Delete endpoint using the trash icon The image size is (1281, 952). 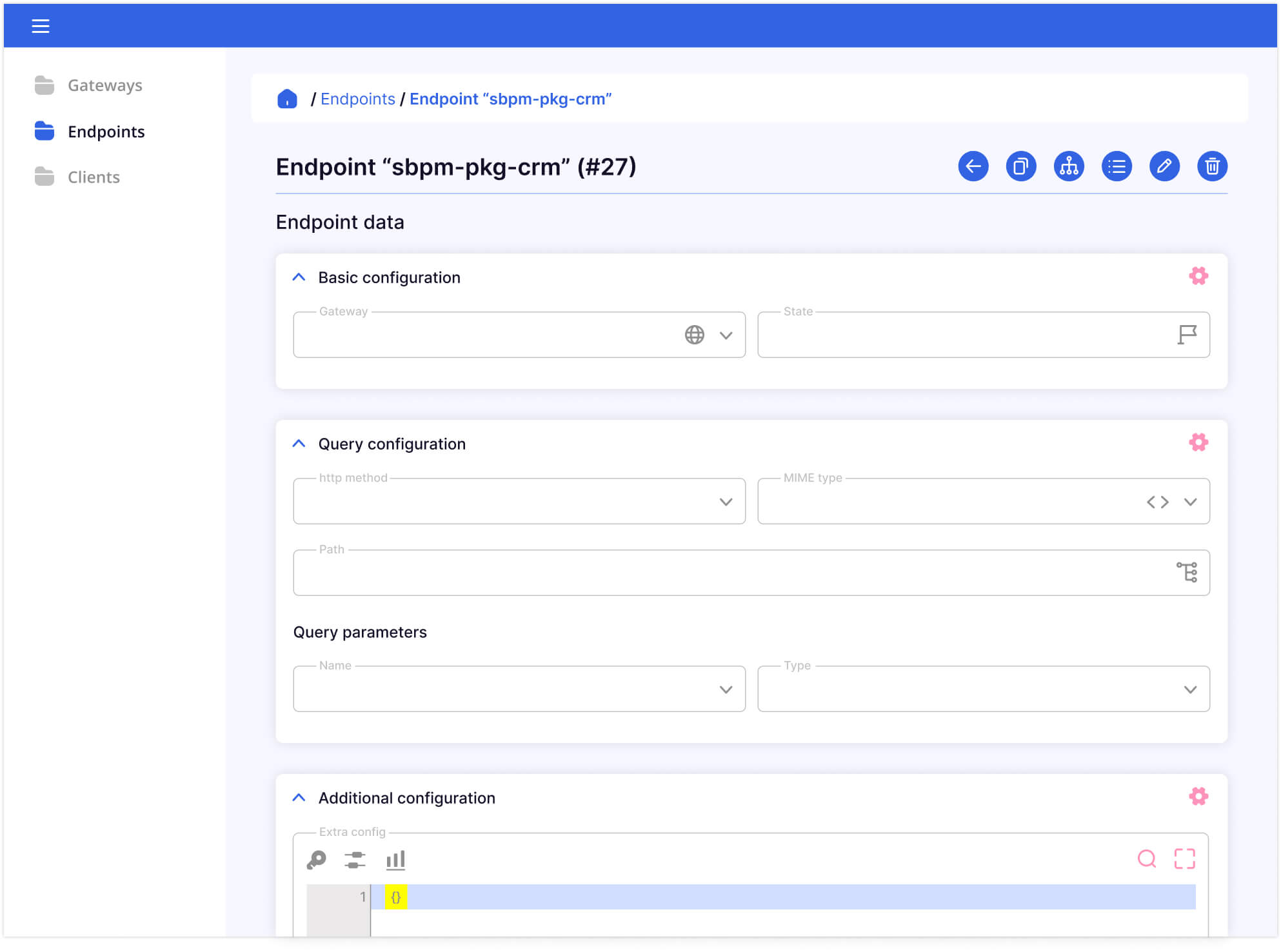click(x=1212, y=166)
